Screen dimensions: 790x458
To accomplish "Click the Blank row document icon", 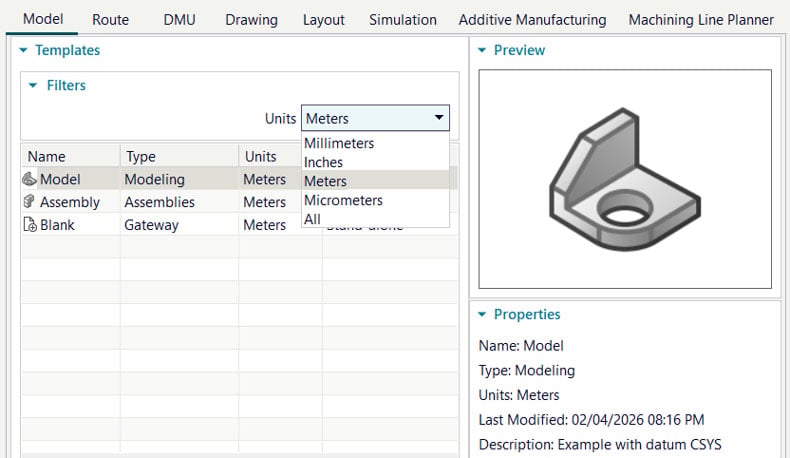I will point(30,224).
